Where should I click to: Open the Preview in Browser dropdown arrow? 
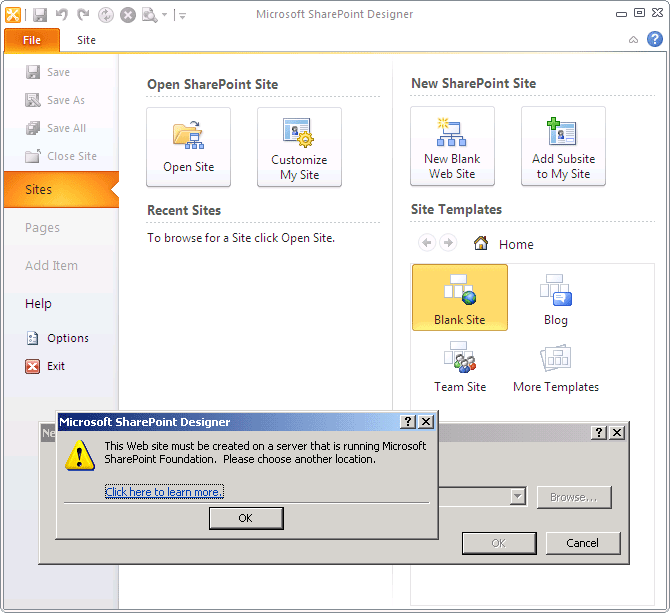click(165, 15)
